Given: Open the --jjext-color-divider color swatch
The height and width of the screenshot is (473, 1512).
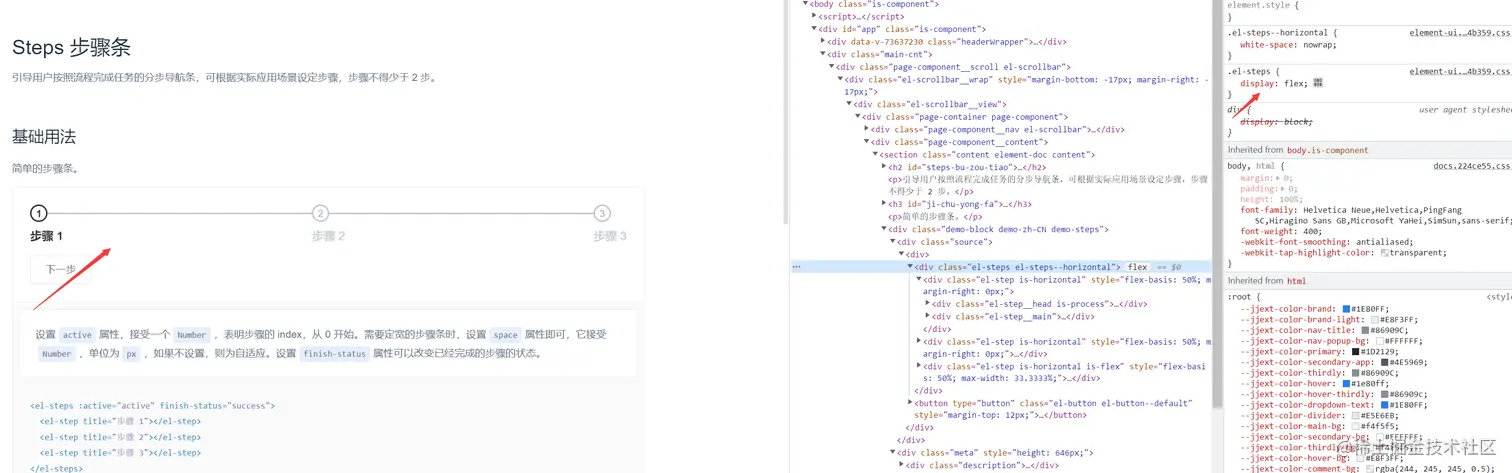Looking at the screenshot, I should pyautogui.click(x=1356, y=415).
